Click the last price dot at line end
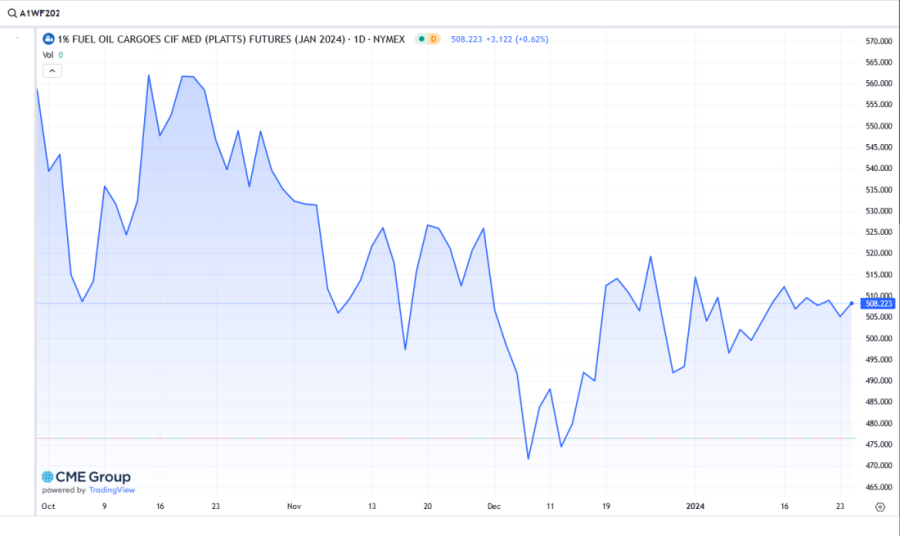Screen dimensions: 900x536 point(852,303)
